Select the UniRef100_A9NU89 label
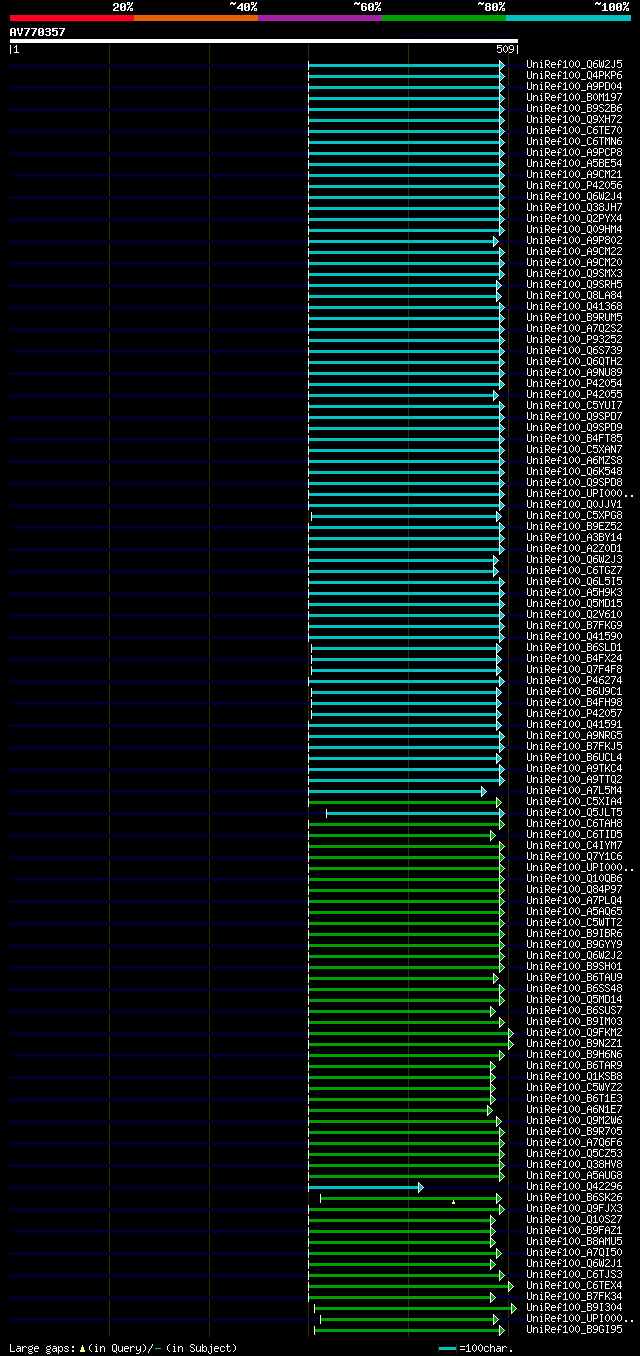This screenshot has height=1356, width=640. coord(574,373)
